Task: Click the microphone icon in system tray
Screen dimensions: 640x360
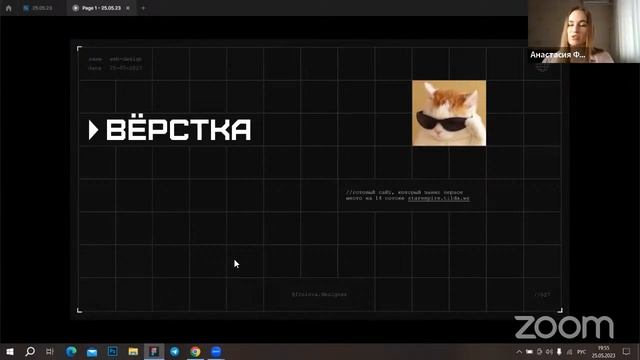Action: (559, 352)
